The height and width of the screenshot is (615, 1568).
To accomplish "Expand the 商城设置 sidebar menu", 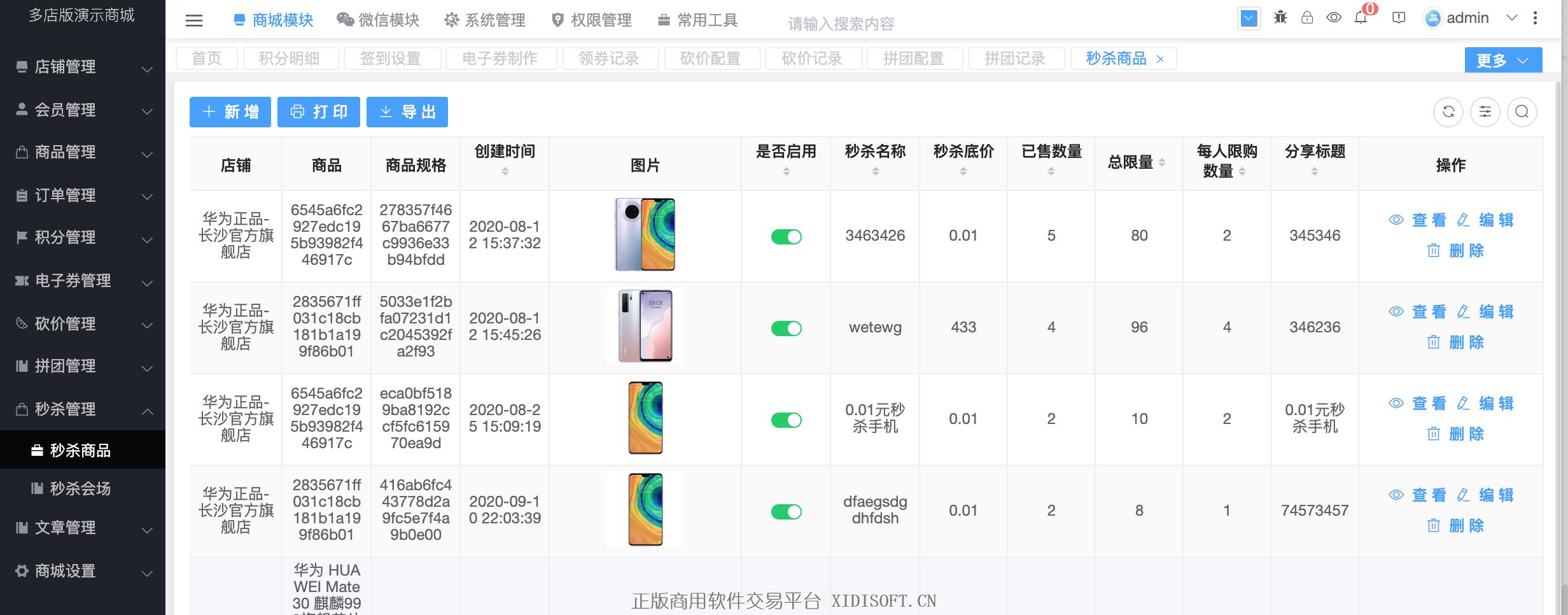I will tap(83, 571).
